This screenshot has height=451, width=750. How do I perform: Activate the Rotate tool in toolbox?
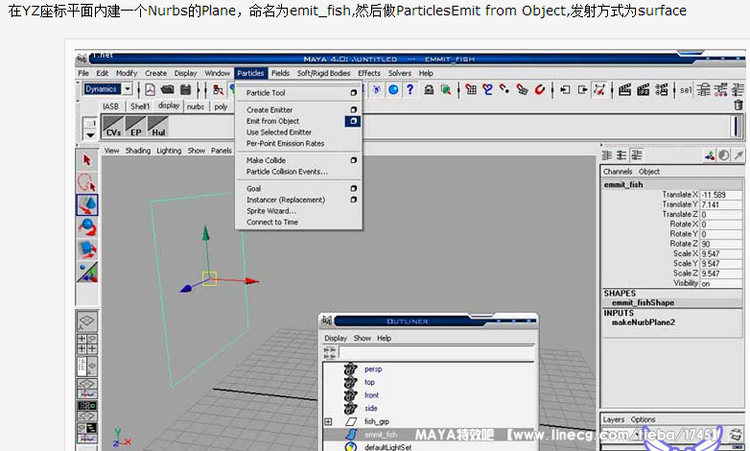(x=87, y=227)
